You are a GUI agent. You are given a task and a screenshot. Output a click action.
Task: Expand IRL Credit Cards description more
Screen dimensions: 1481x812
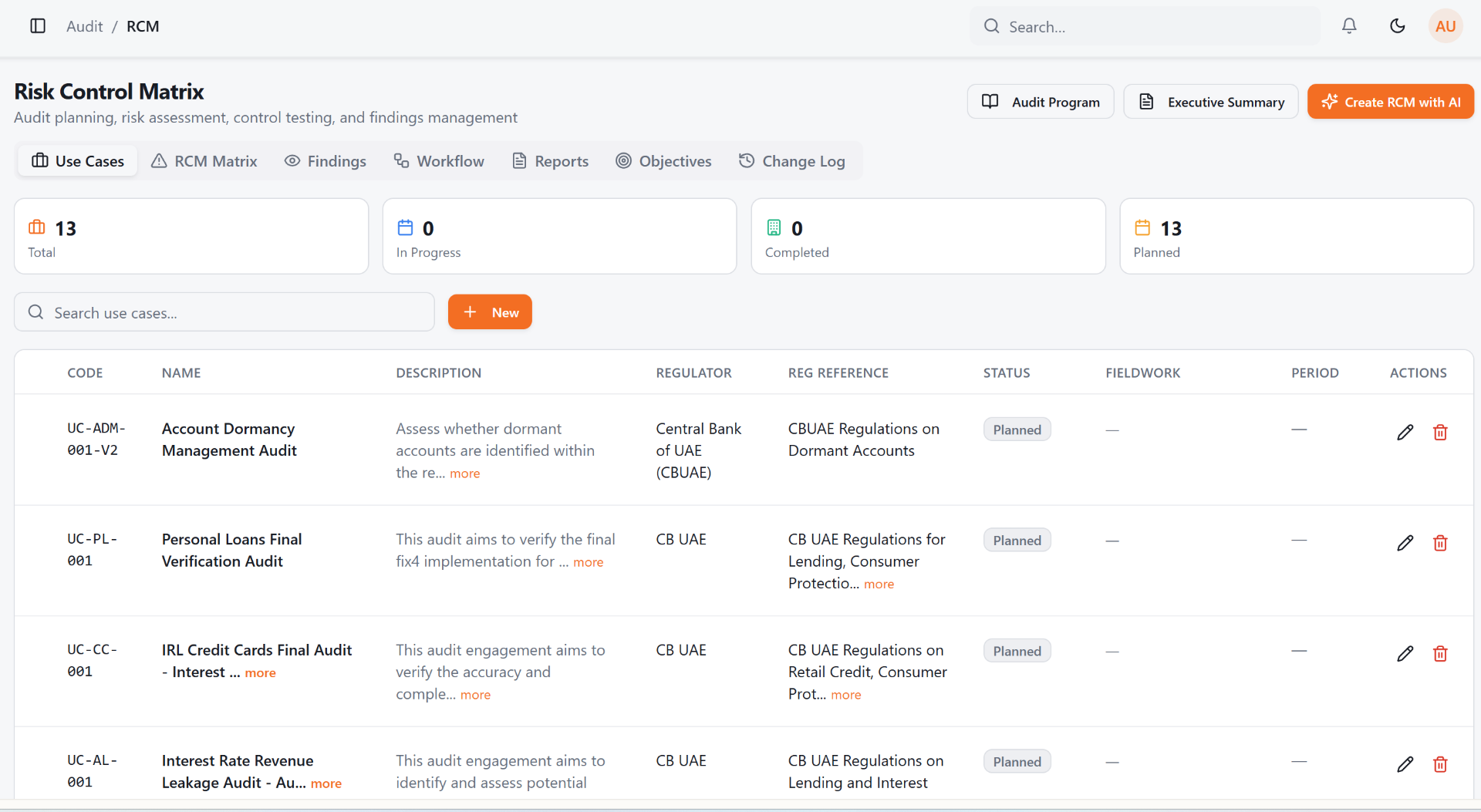click(x=475, y=695)
